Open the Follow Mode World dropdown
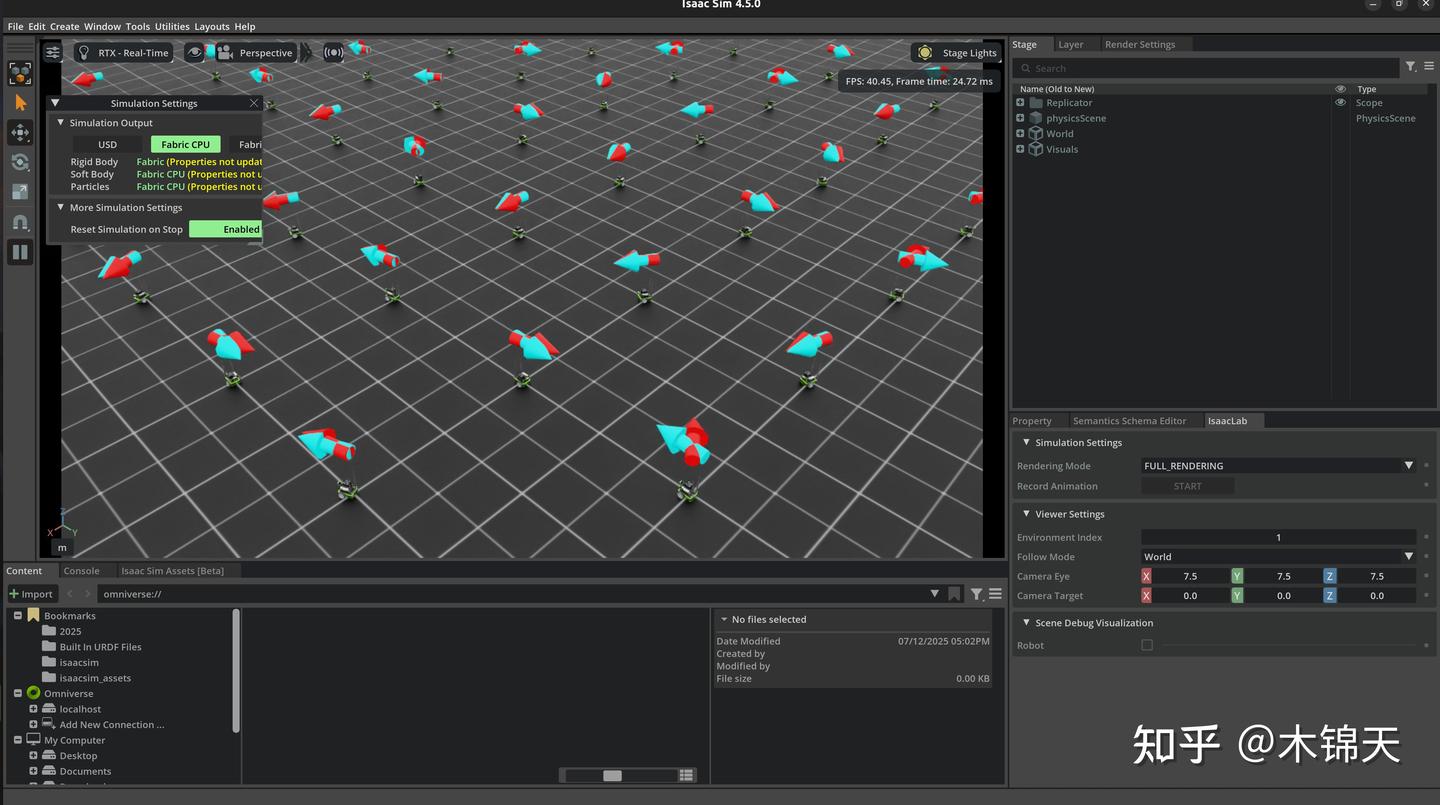Image resolution: width=1440 pixels, height=805 pixels. [x=1279, y=557]
